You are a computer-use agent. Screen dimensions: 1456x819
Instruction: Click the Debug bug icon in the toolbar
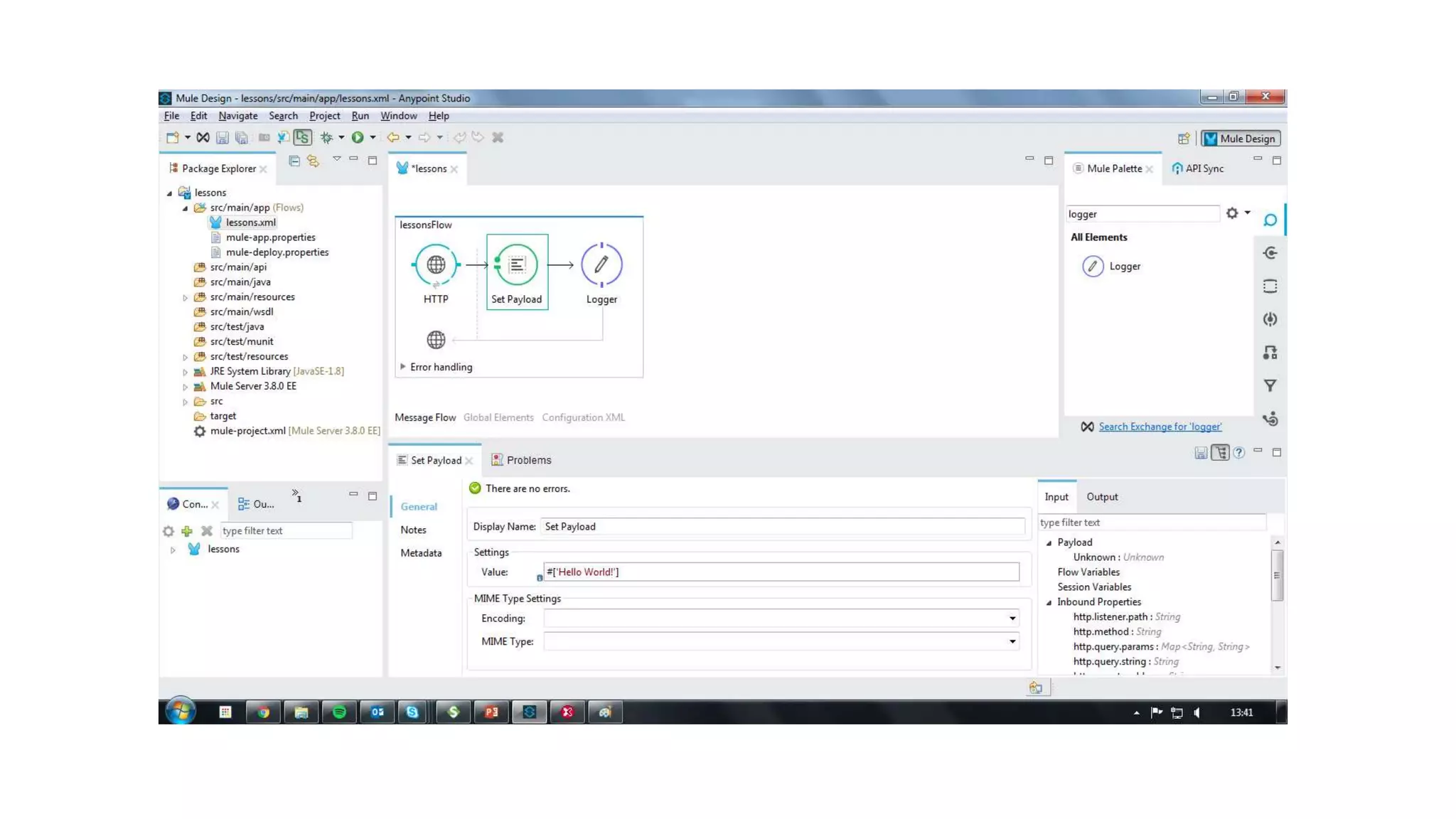pyautogui.click(x=326, y=138)
